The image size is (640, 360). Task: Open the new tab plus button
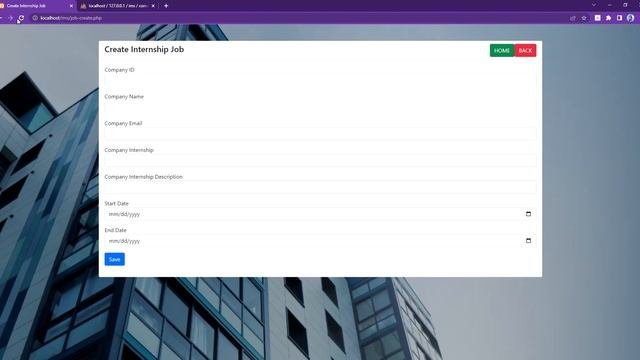[x=166, y=6]
